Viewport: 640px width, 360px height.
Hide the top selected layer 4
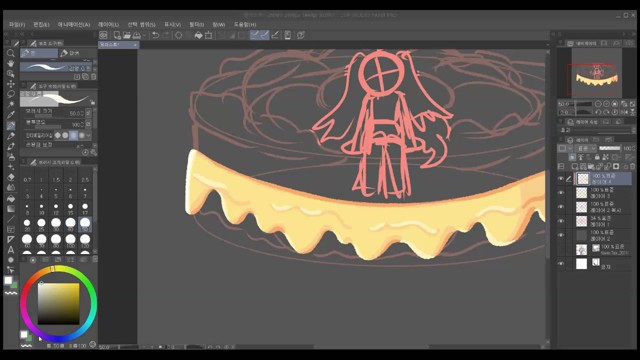[561, 178]
